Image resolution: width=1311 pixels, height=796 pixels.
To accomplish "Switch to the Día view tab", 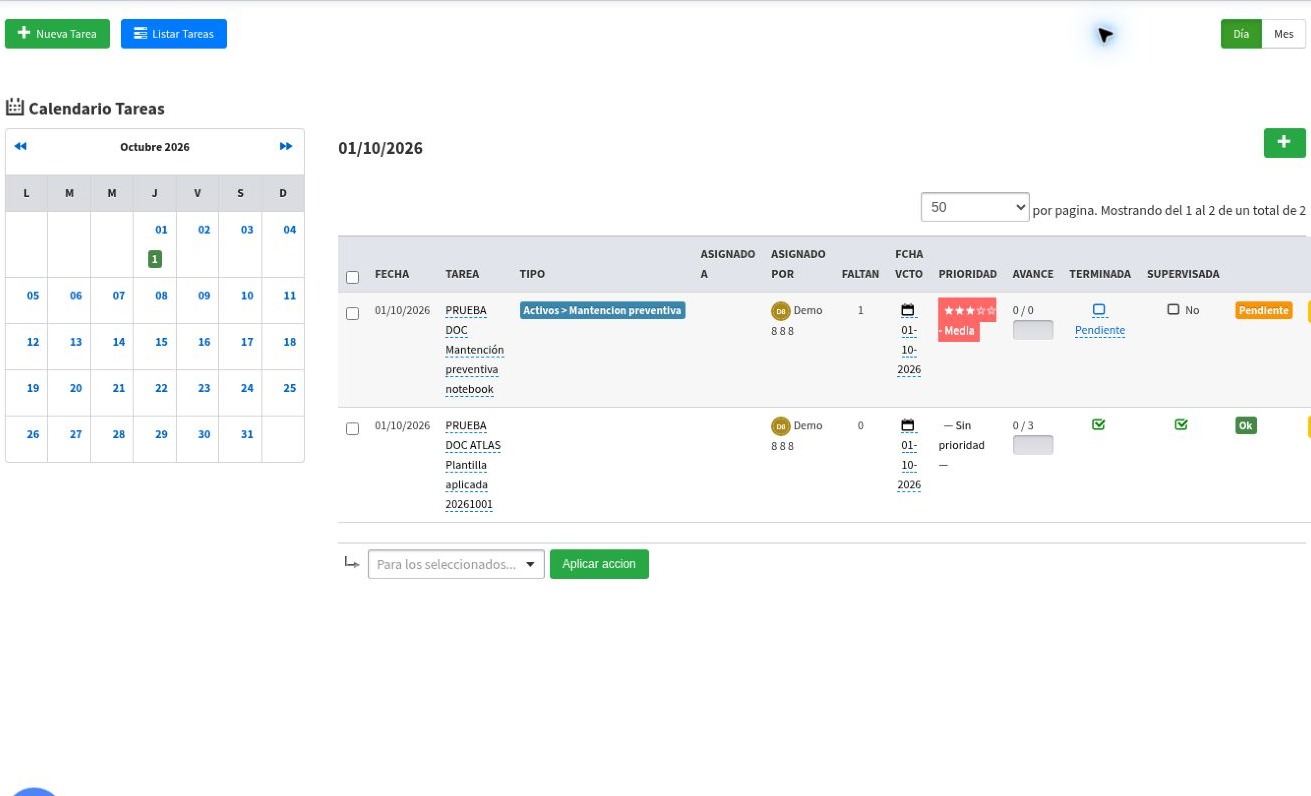I will click(x=1241, y=34).
